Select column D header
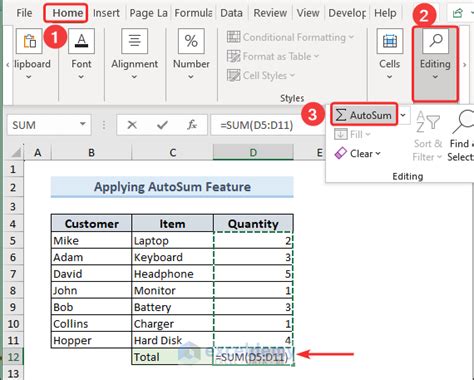The width and height of the screenshot is (474, 380). 253,153
